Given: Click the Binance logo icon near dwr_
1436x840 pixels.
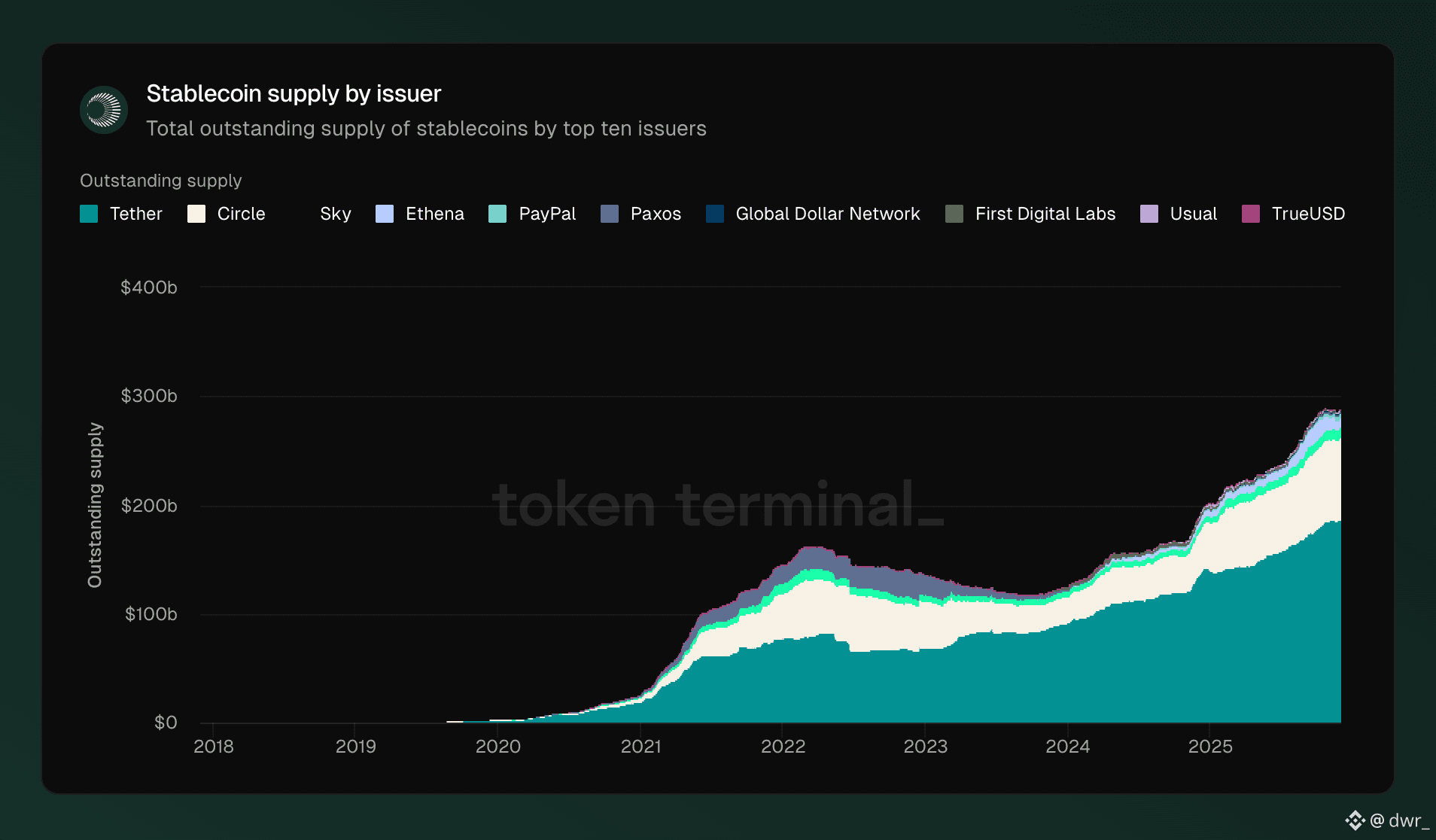Looking at the screenshot, I should (x=1355, y=820).
